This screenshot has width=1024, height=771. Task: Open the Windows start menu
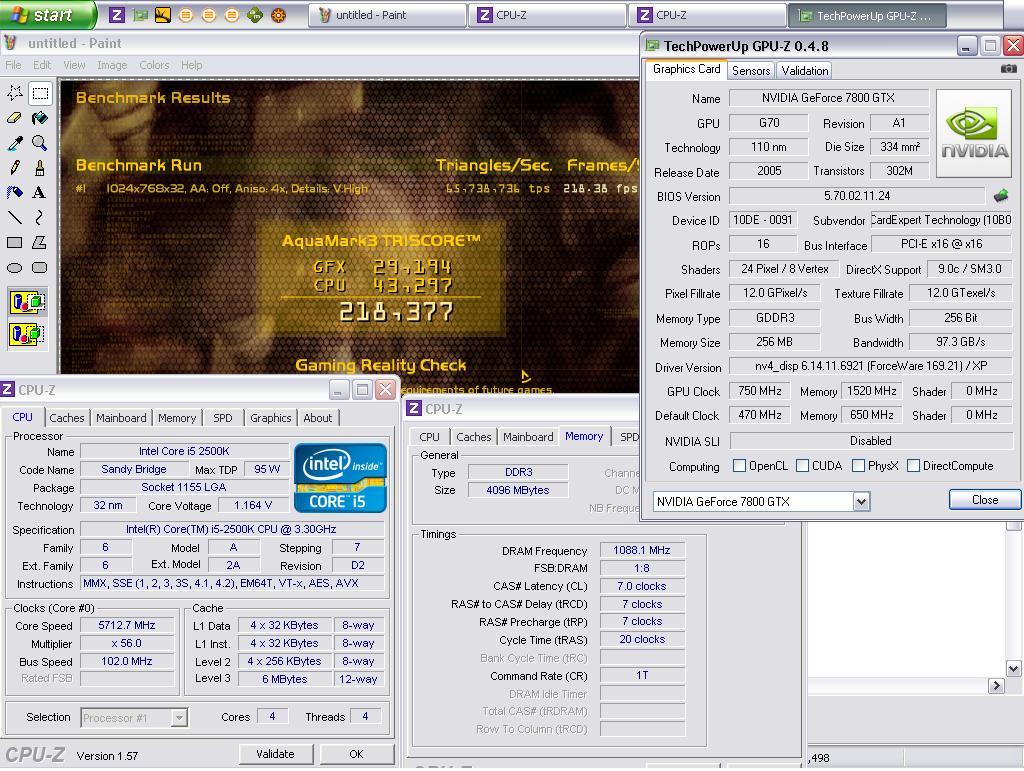tap(47, 14)
